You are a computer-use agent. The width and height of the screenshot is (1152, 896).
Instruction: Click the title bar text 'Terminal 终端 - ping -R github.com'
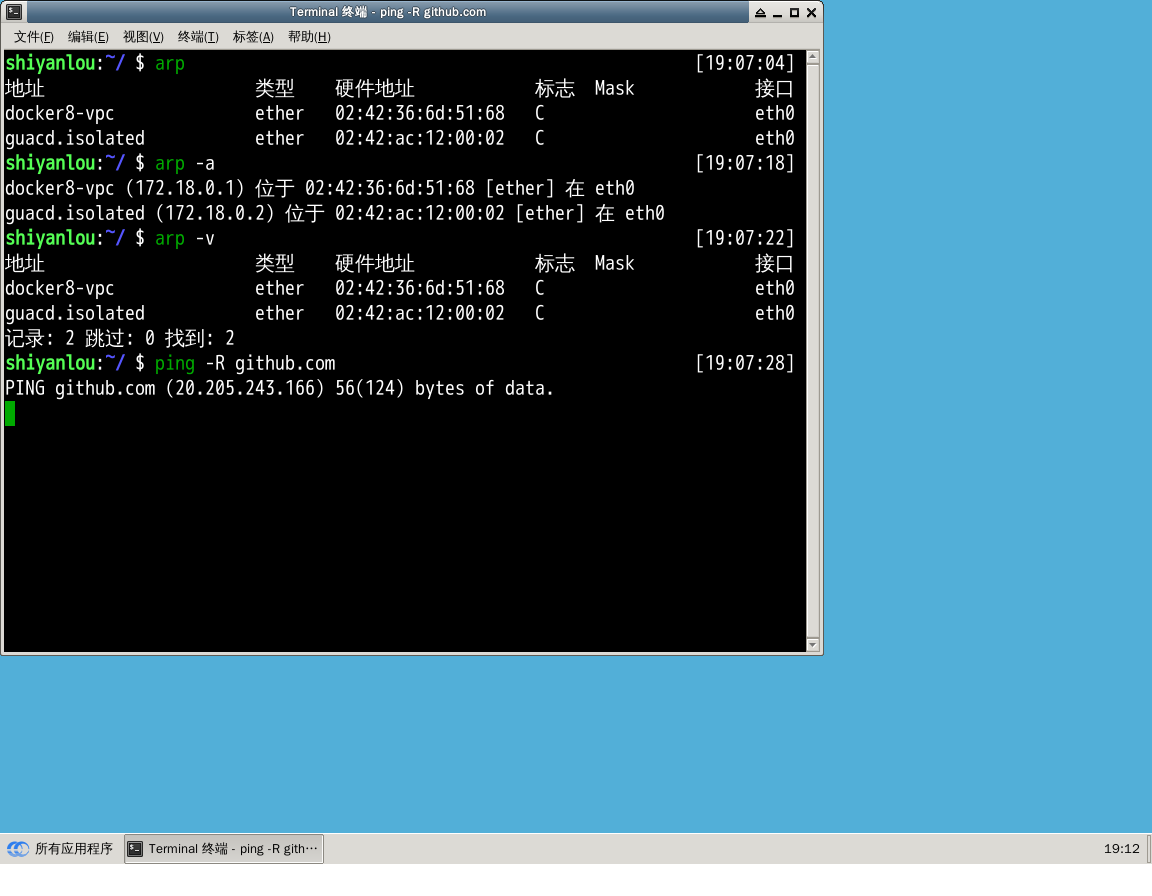[388, 12]
